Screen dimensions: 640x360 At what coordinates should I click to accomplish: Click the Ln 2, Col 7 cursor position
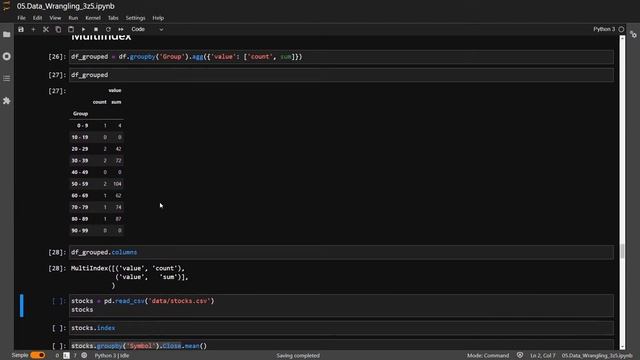543,356
